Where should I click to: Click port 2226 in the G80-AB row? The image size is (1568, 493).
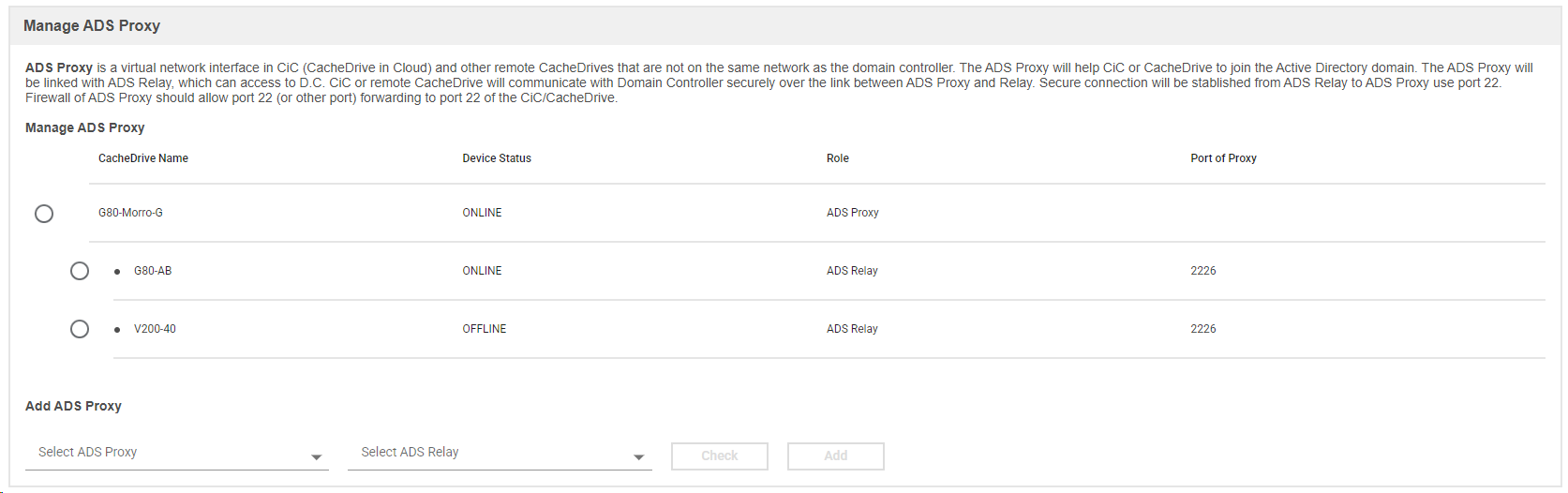pyautogui.click(x=1203, y=271)
